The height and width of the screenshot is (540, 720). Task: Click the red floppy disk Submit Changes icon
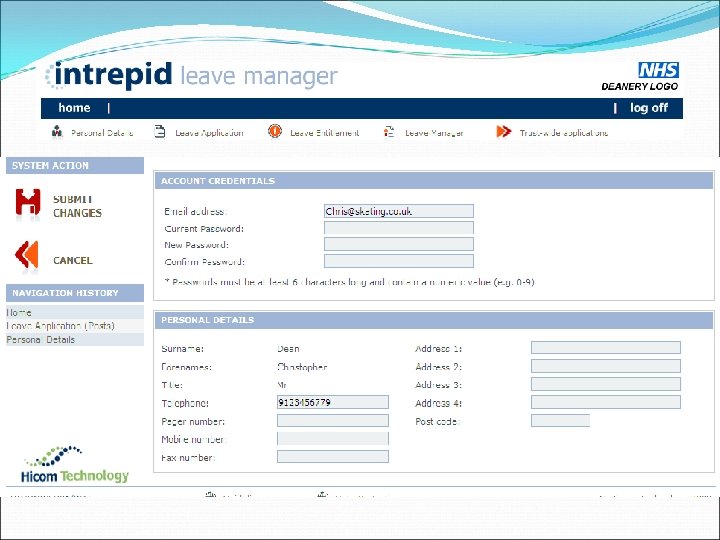(x=28, y=202)
